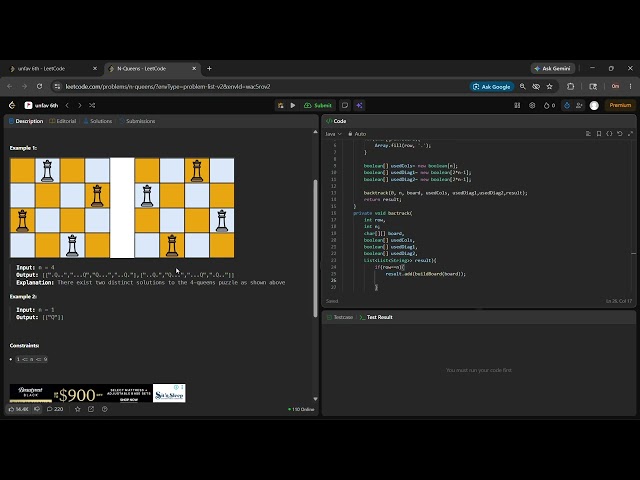Open the debugger icon beside Run
The width and height of the screenshot is (640, 480).
281,105
